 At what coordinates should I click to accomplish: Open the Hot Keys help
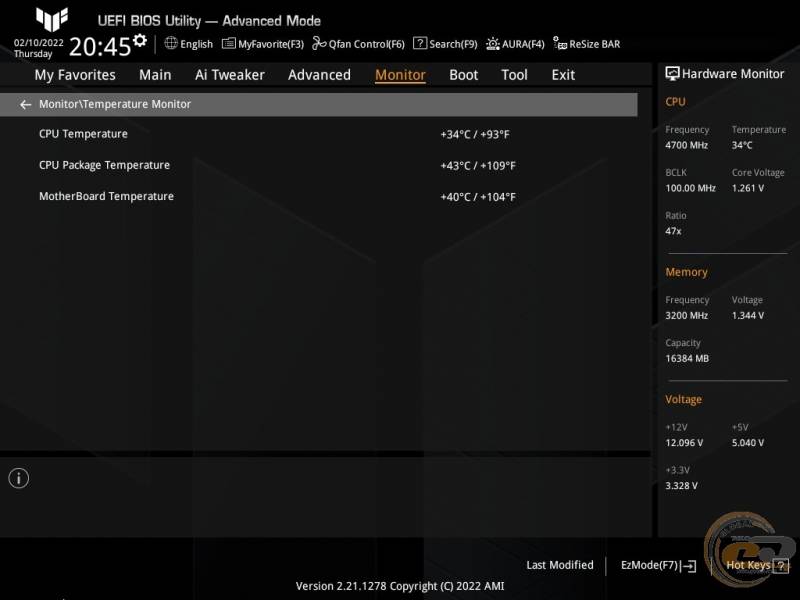[x=757, y=565]
